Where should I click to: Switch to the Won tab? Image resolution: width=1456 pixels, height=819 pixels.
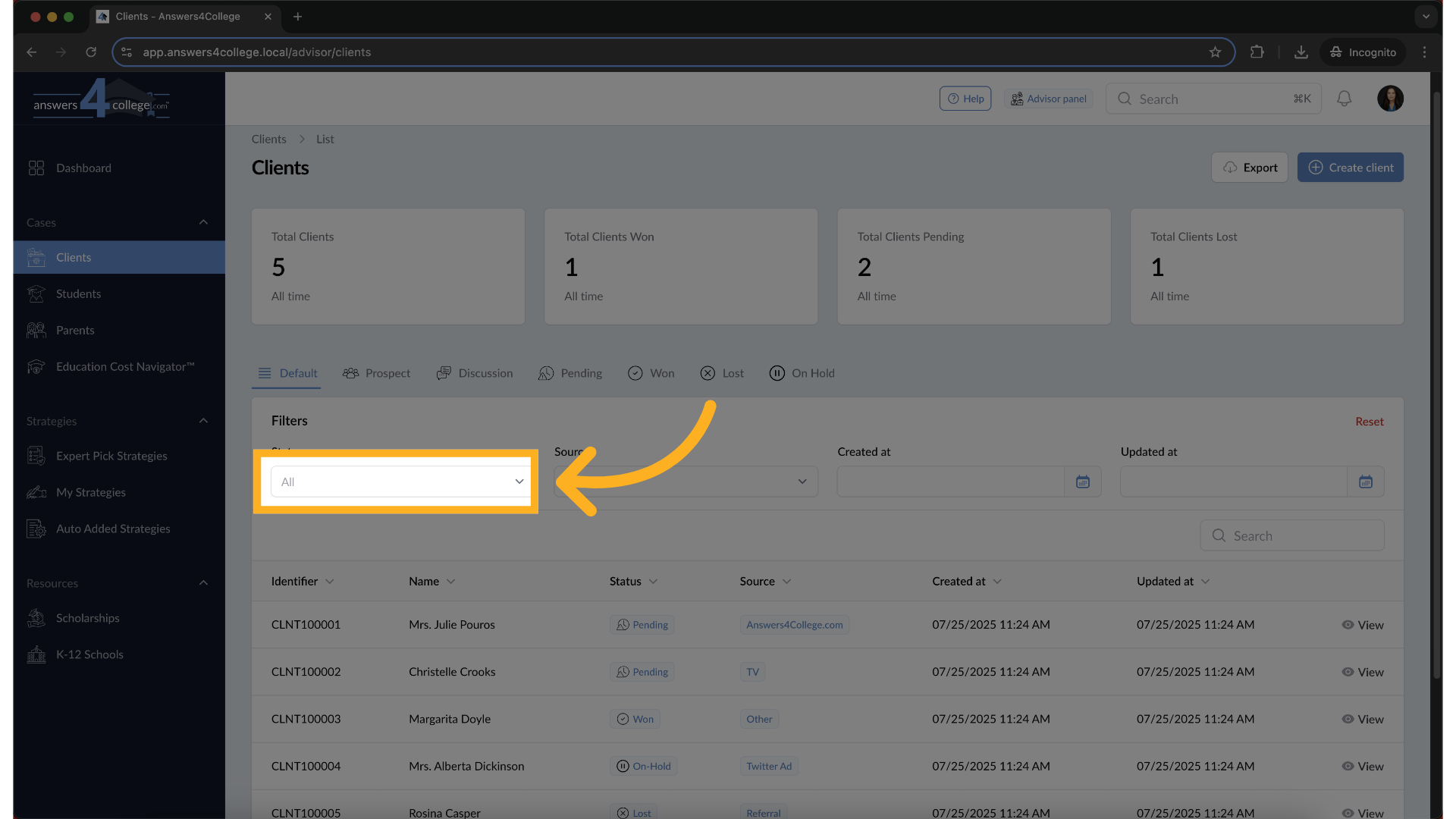point(651,373)
